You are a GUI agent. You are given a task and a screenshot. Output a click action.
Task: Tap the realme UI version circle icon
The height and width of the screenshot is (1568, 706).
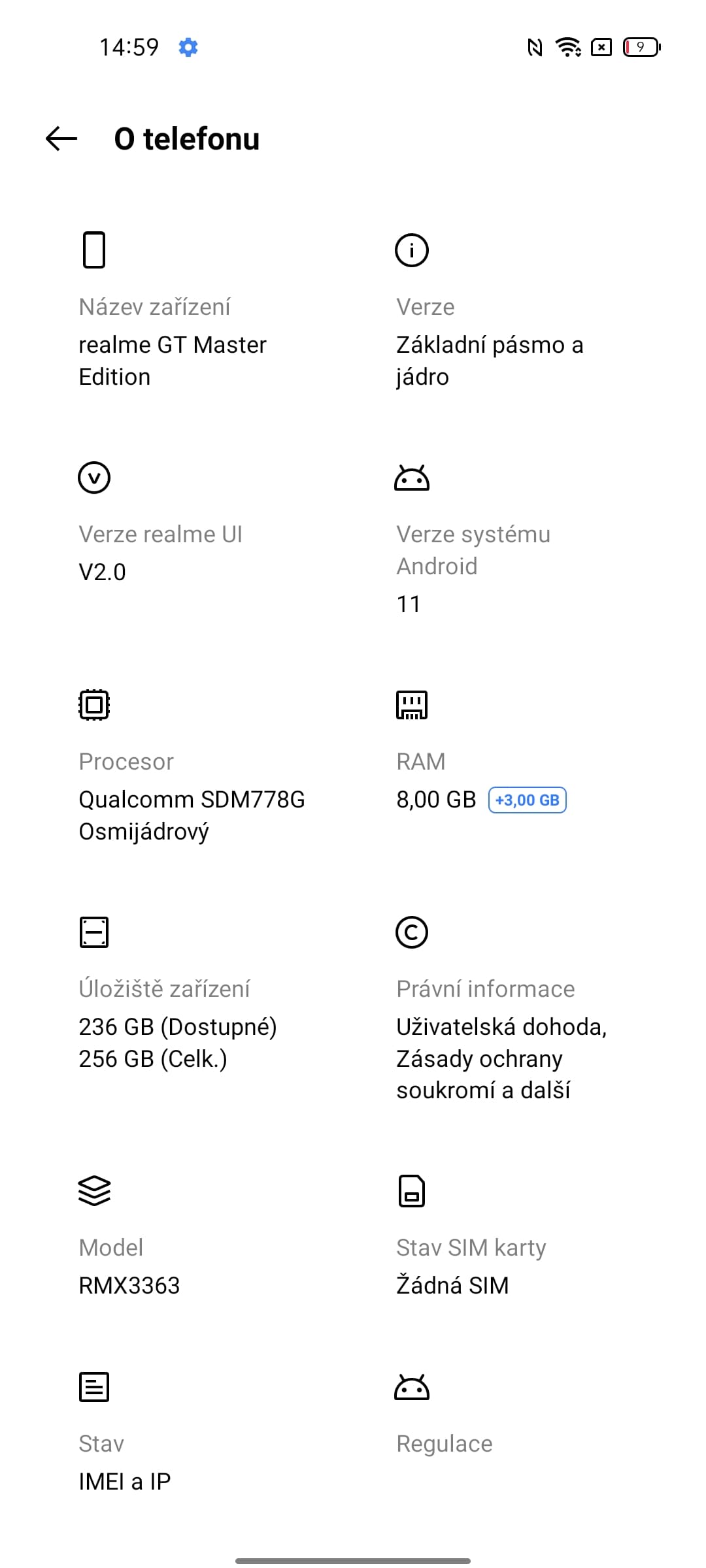pyautogui.click(x=94, y=477)
